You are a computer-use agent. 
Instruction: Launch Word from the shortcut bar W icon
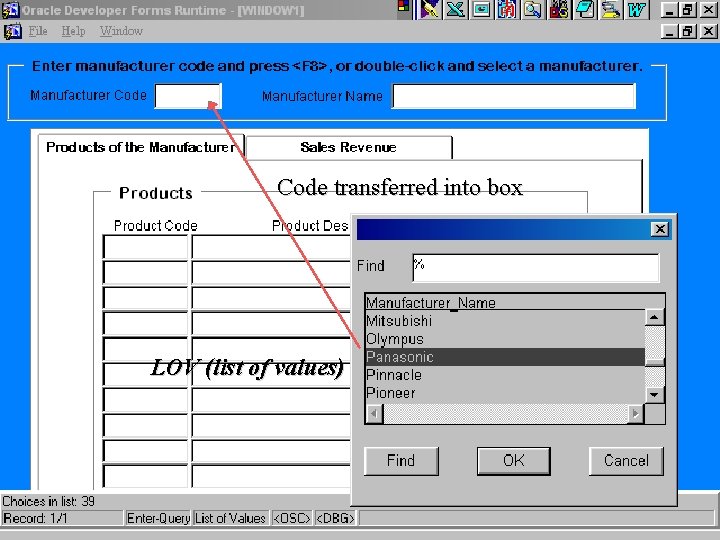point(636,9)
